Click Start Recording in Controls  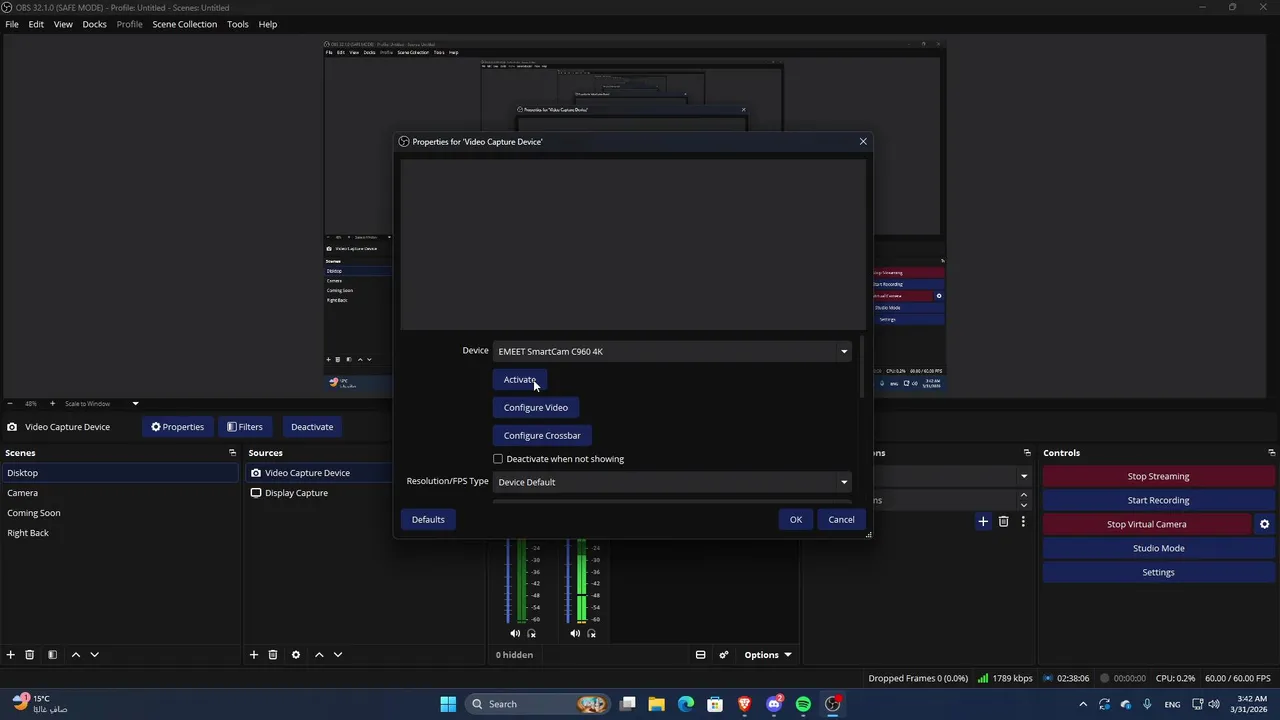1158,500
